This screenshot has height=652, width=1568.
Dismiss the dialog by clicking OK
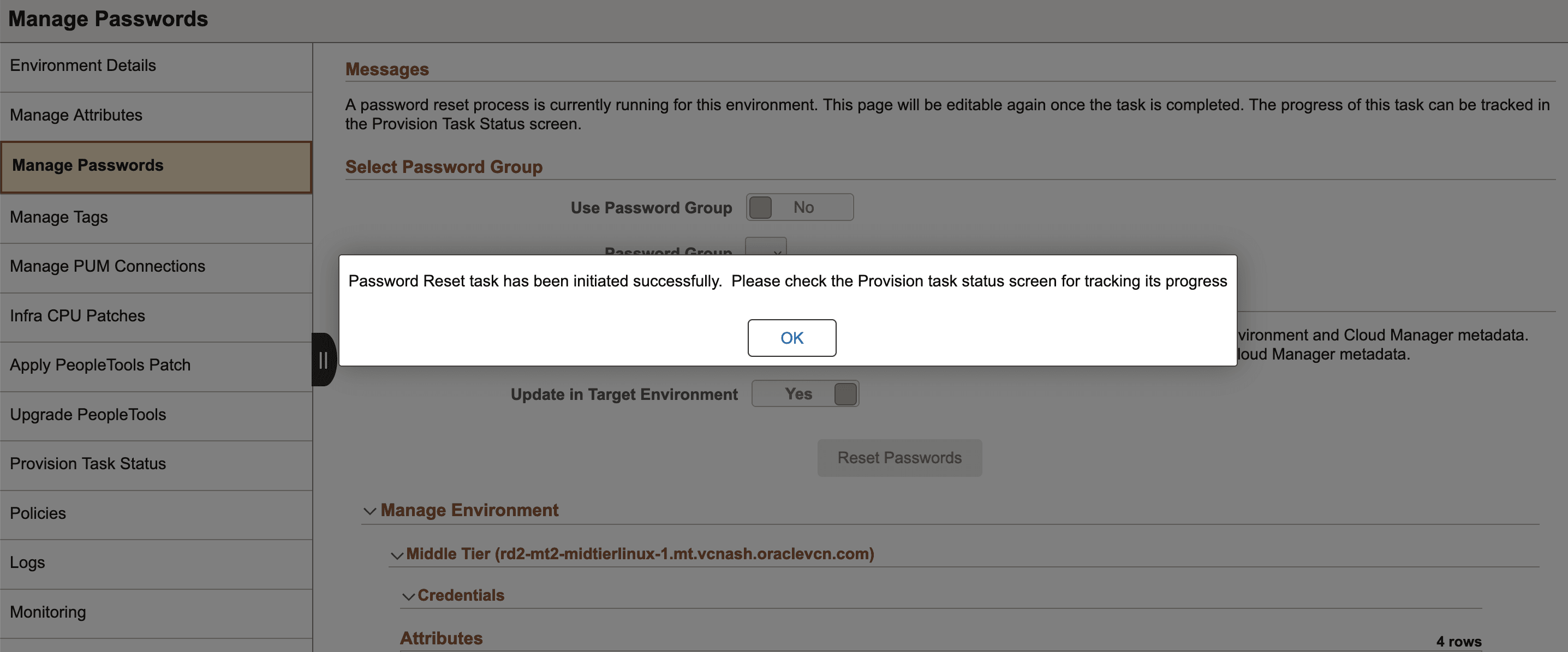(x=791, y=338)
